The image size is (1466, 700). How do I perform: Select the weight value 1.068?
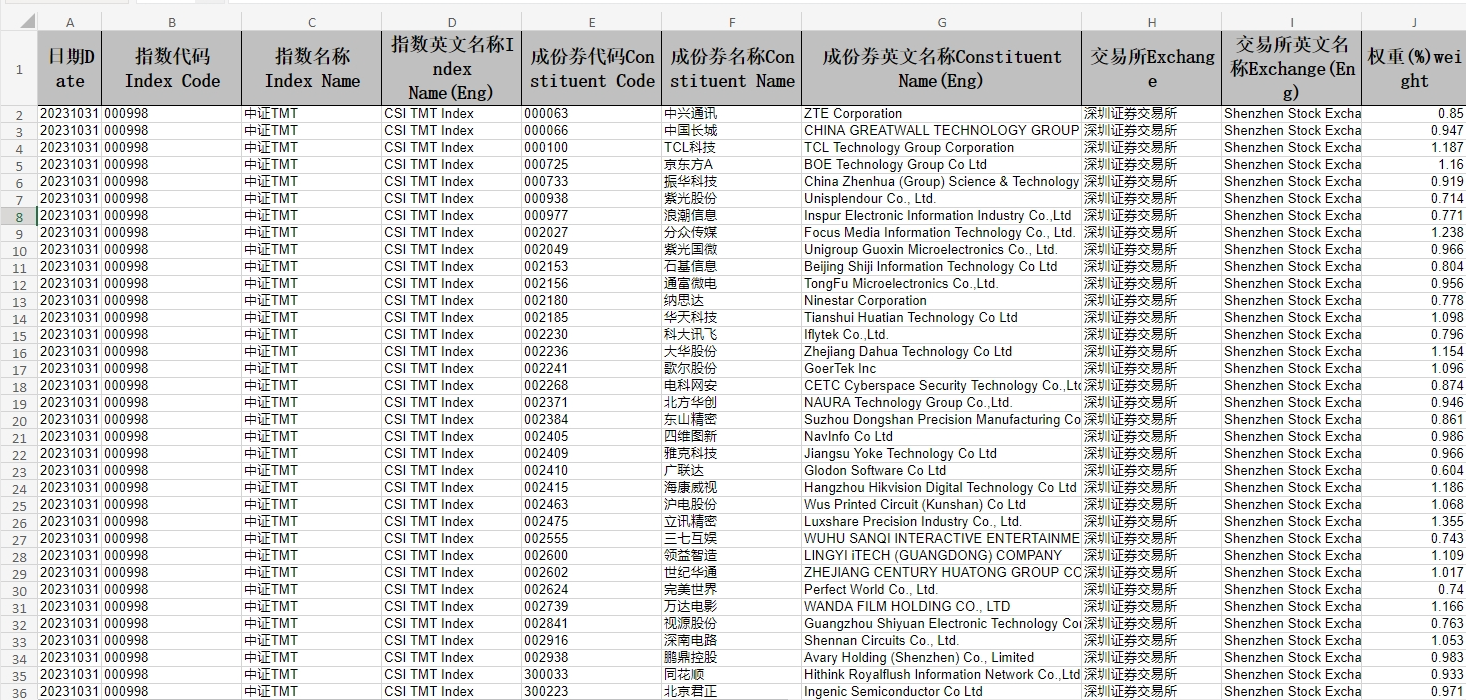tap(1414, 505)
